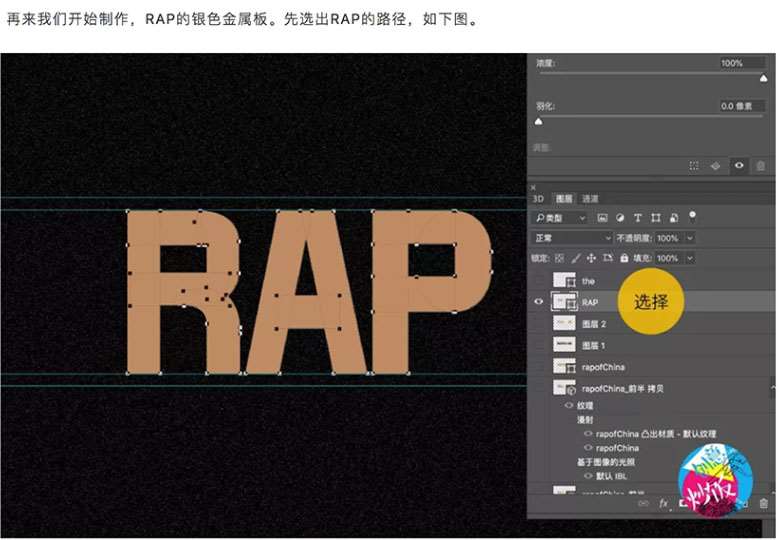Open the 填充 fill dropdown arrow
780x540 pixels.
690,258
